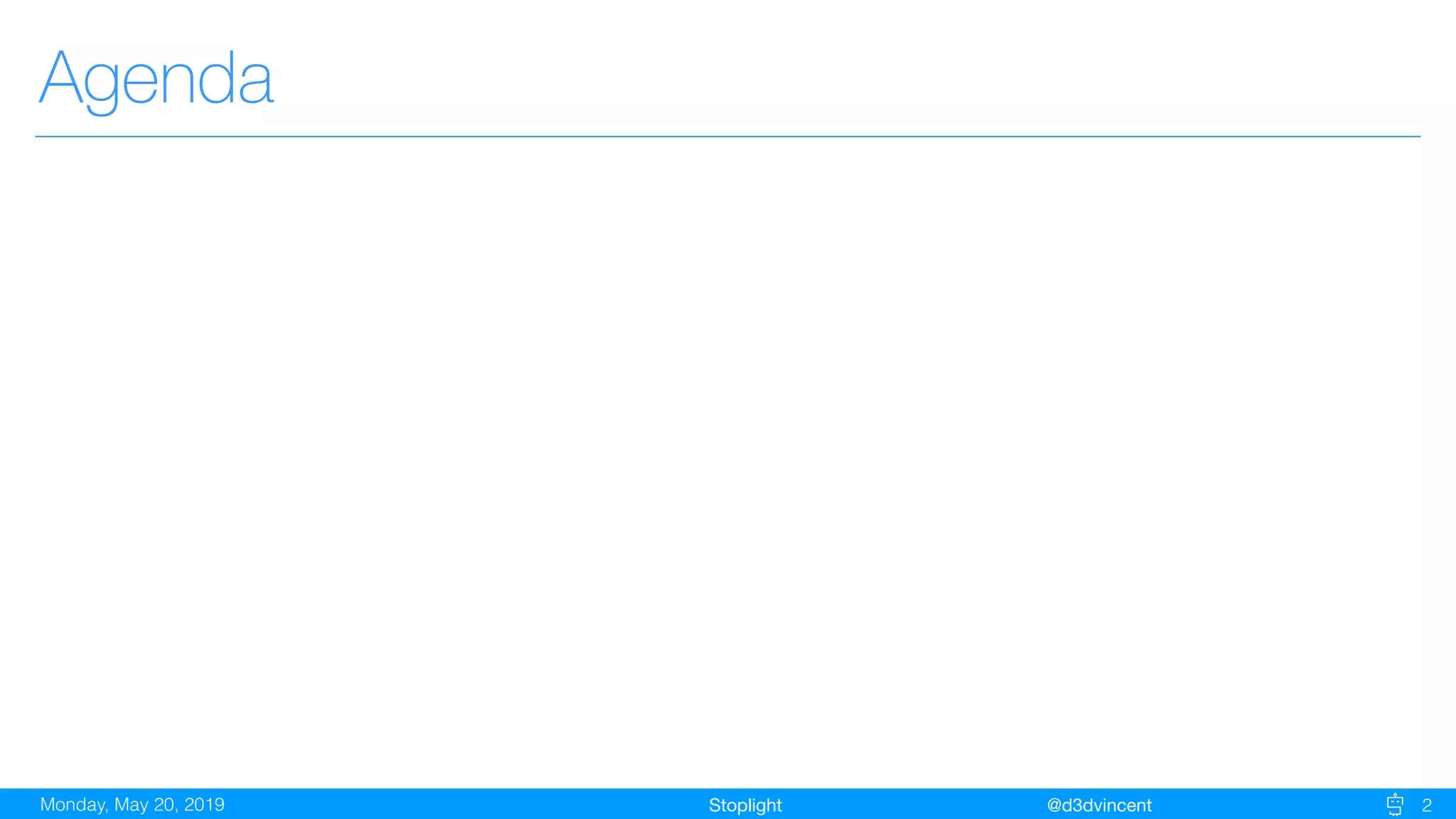Click the word "Monday" in the footer
1456x819 pixels.
[x=72, y=804]
